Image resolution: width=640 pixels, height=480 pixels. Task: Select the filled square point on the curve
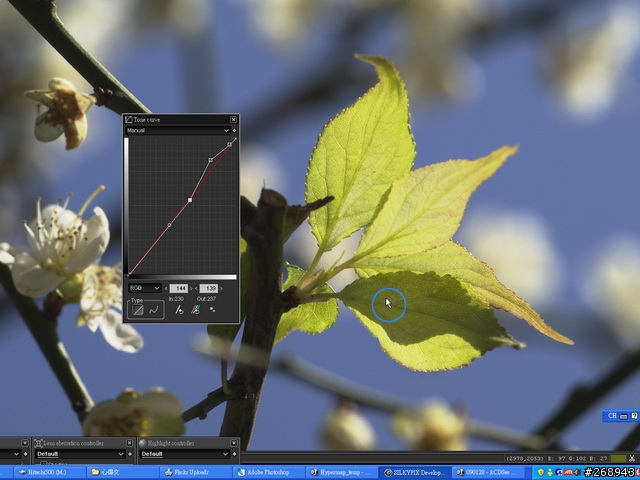tap(190, 200)
